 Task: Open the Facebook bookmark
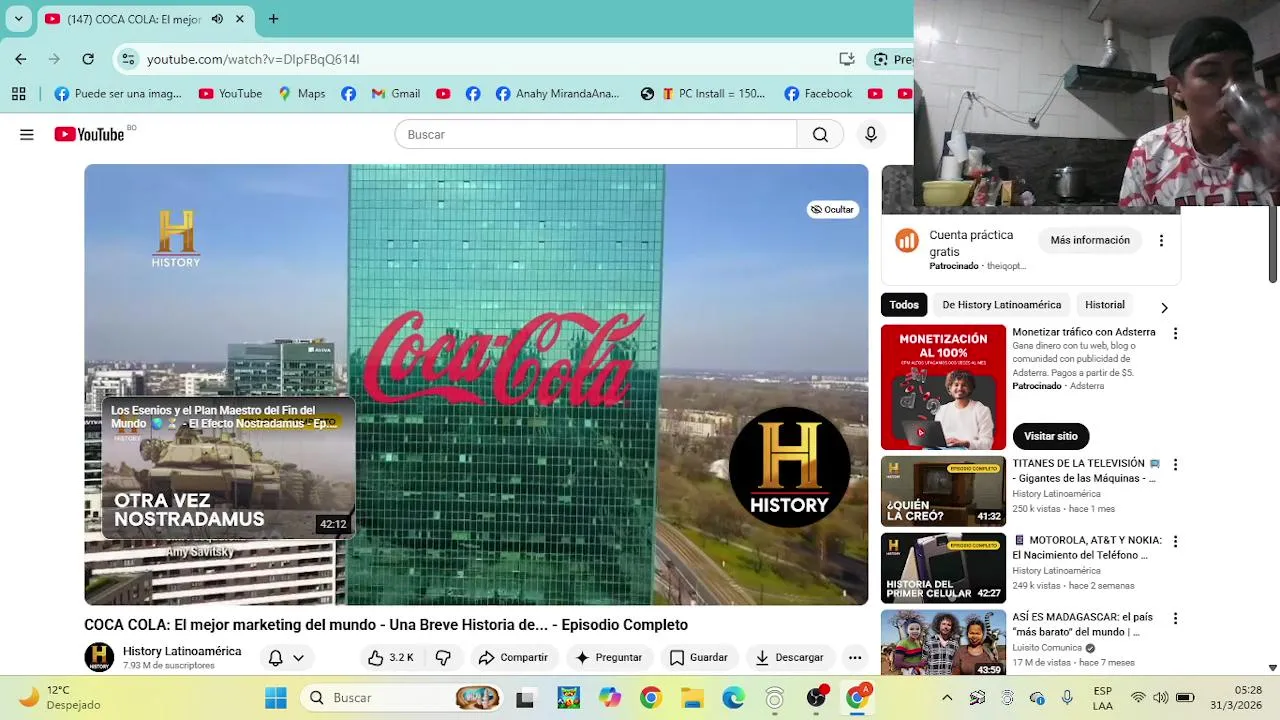(x=818, y=93)
